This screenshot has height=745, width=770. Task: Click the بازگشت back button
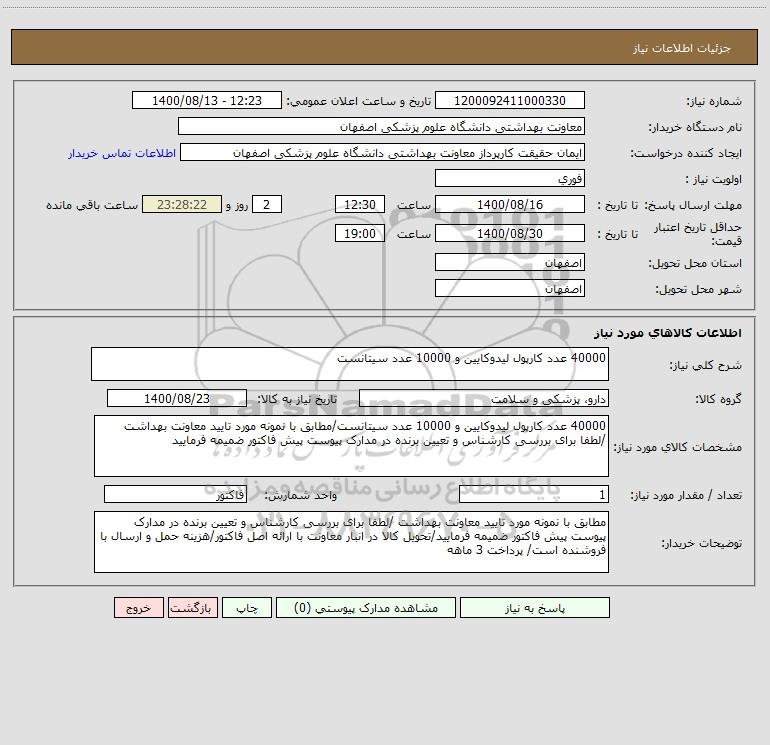coord(192,607)
